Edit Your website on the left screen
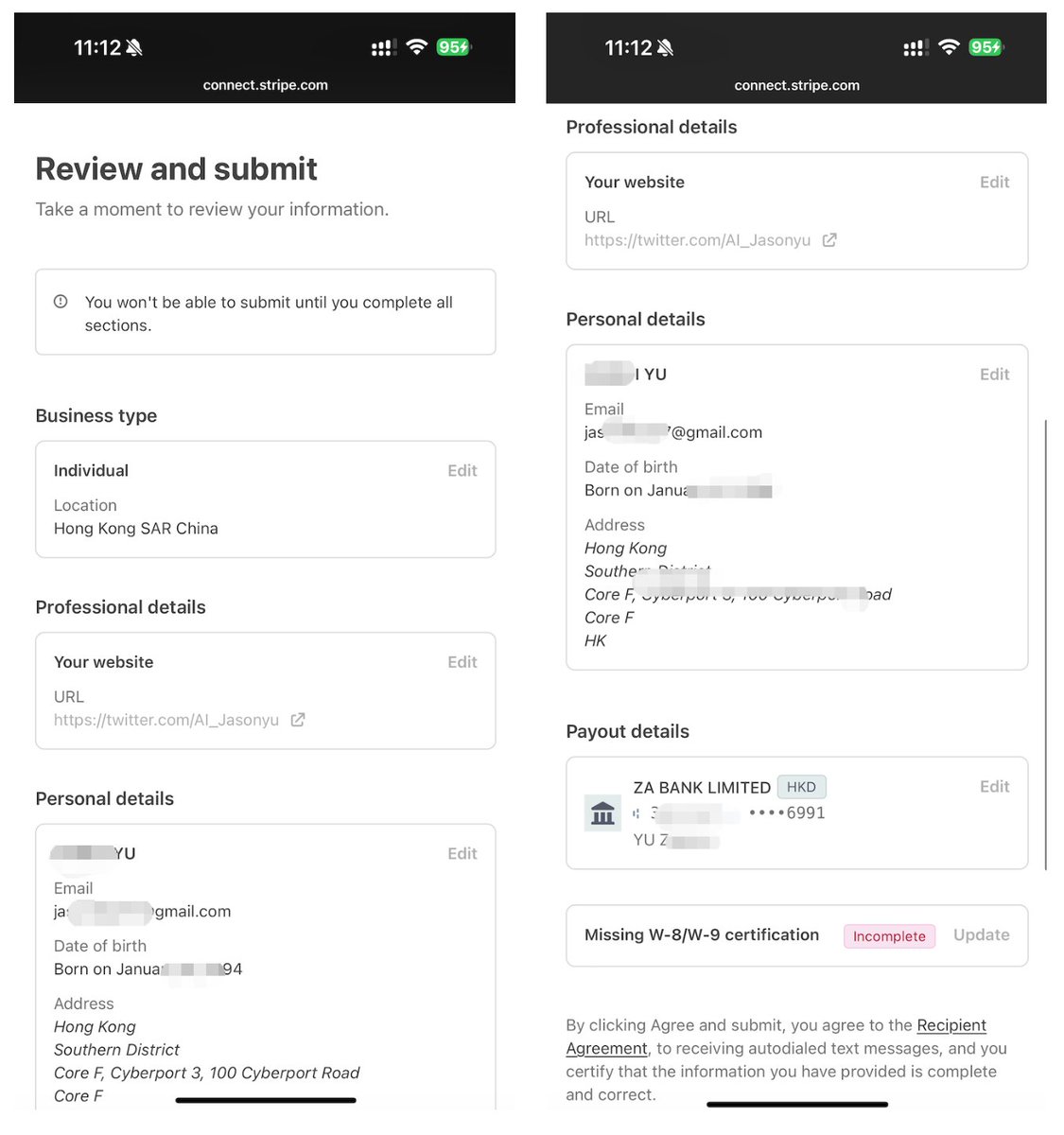Screen dimensions: 1064x1135 (462, 662)
